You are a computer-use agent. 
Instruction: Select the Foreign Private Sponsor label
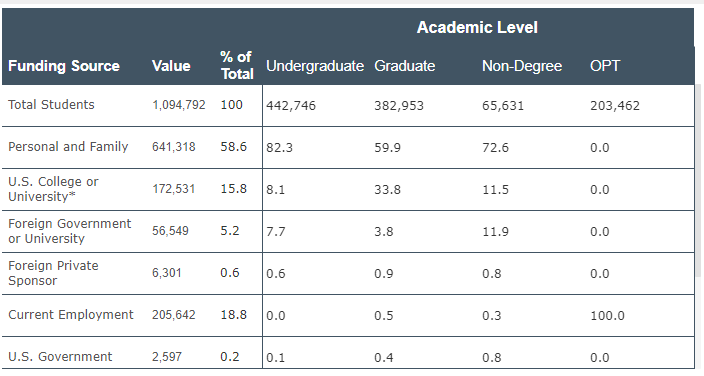tap(53, 273)
